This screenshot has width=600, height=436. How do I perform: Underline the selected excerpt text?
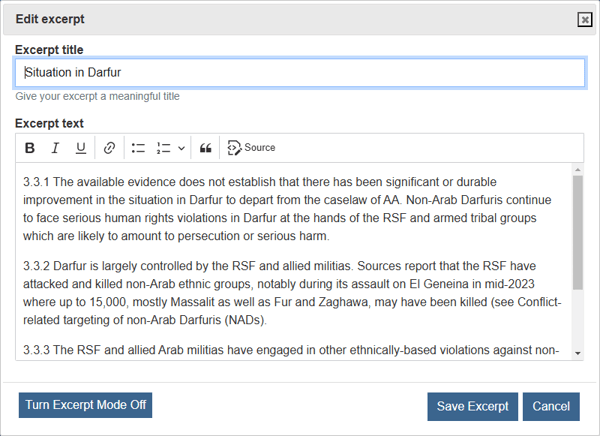[x=80, y=148]
